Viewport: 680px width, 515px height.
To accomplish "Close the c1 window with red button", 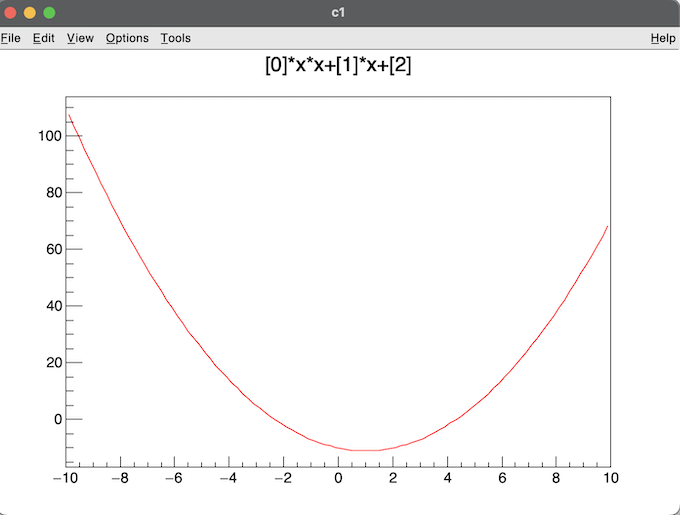I will coord(10,13).
